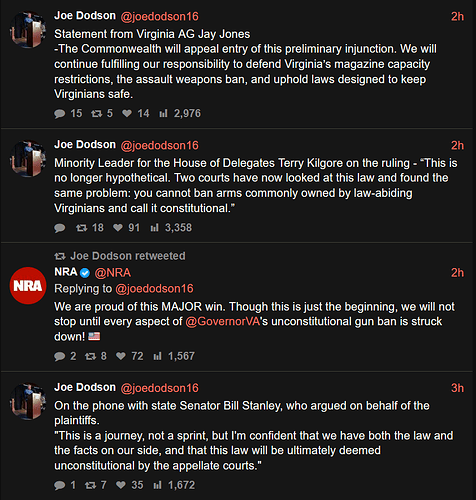The width and height of the screenshot is (476, 500).
Task: Open Replying to @joedodson16 link
Action: (154, 289)
